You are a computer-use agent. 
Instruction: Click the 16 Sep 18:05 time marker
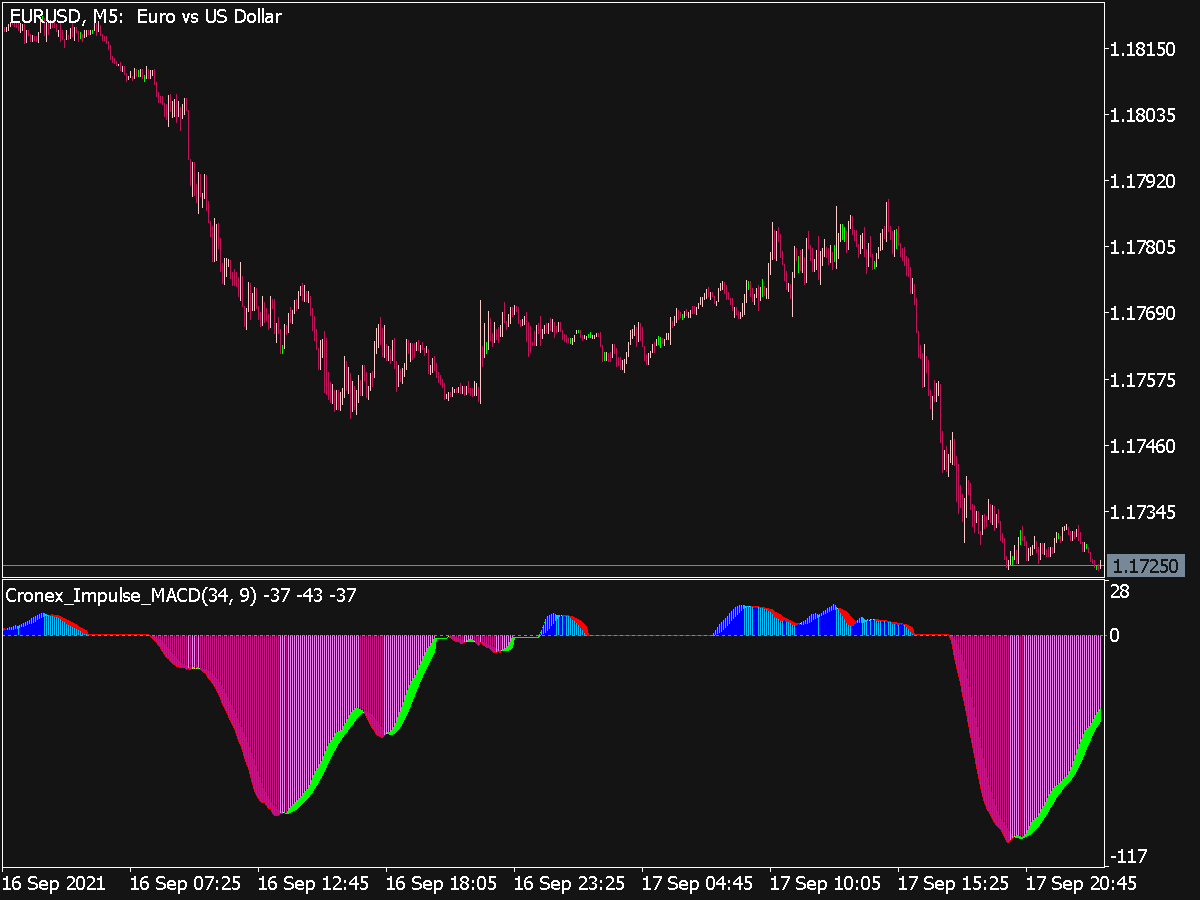441,884
